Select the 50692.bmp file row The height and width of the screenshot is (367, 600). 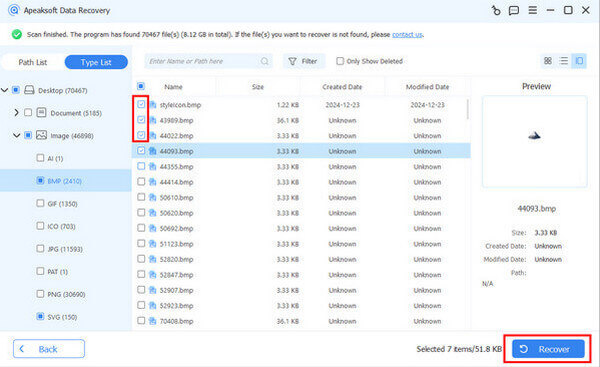301,228
